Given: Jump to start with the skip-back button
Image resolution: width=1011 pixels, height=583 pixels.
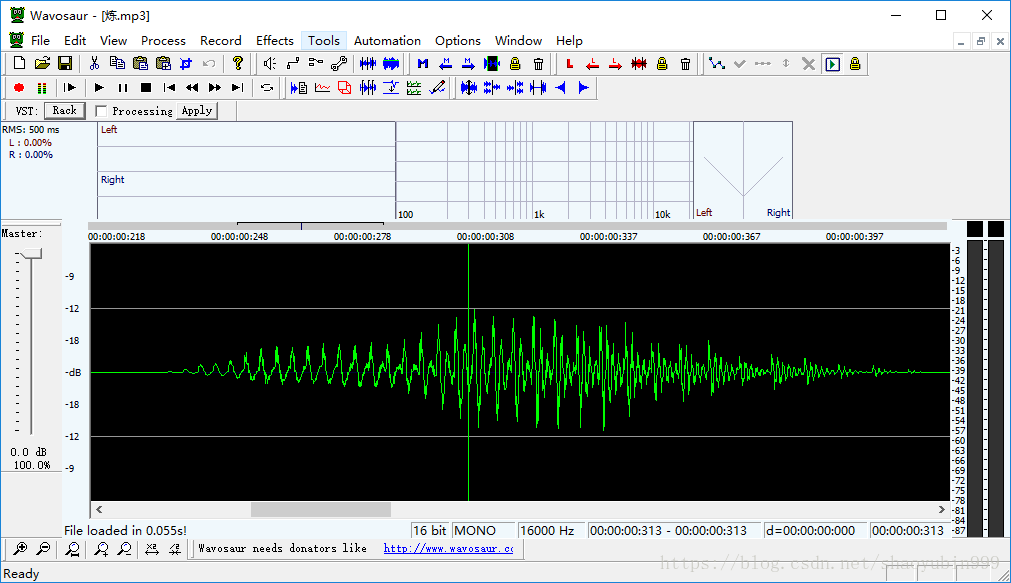Looking at the screenshot, I should pos(169,88).
